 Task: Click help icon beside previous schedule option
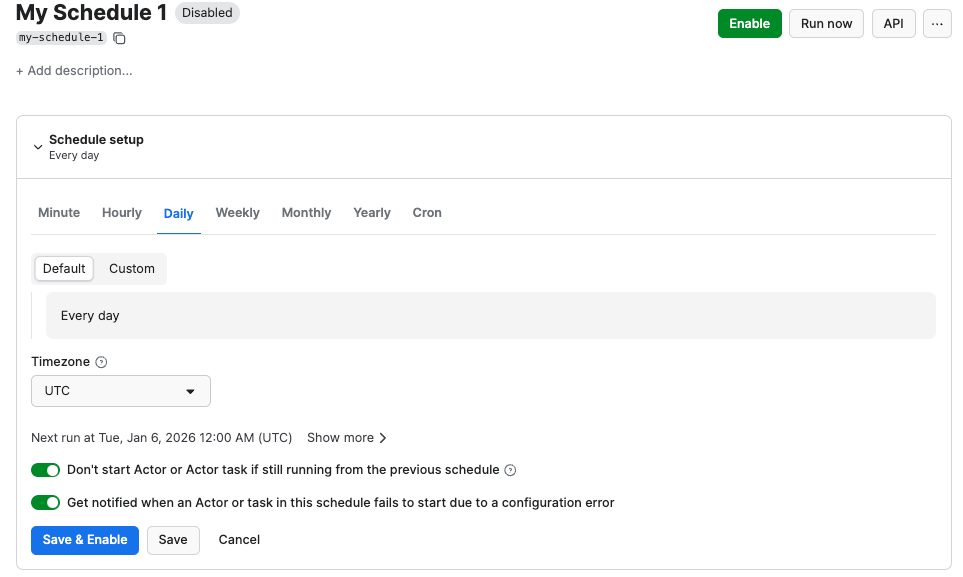pyautogui.click(x=510, y=470)
